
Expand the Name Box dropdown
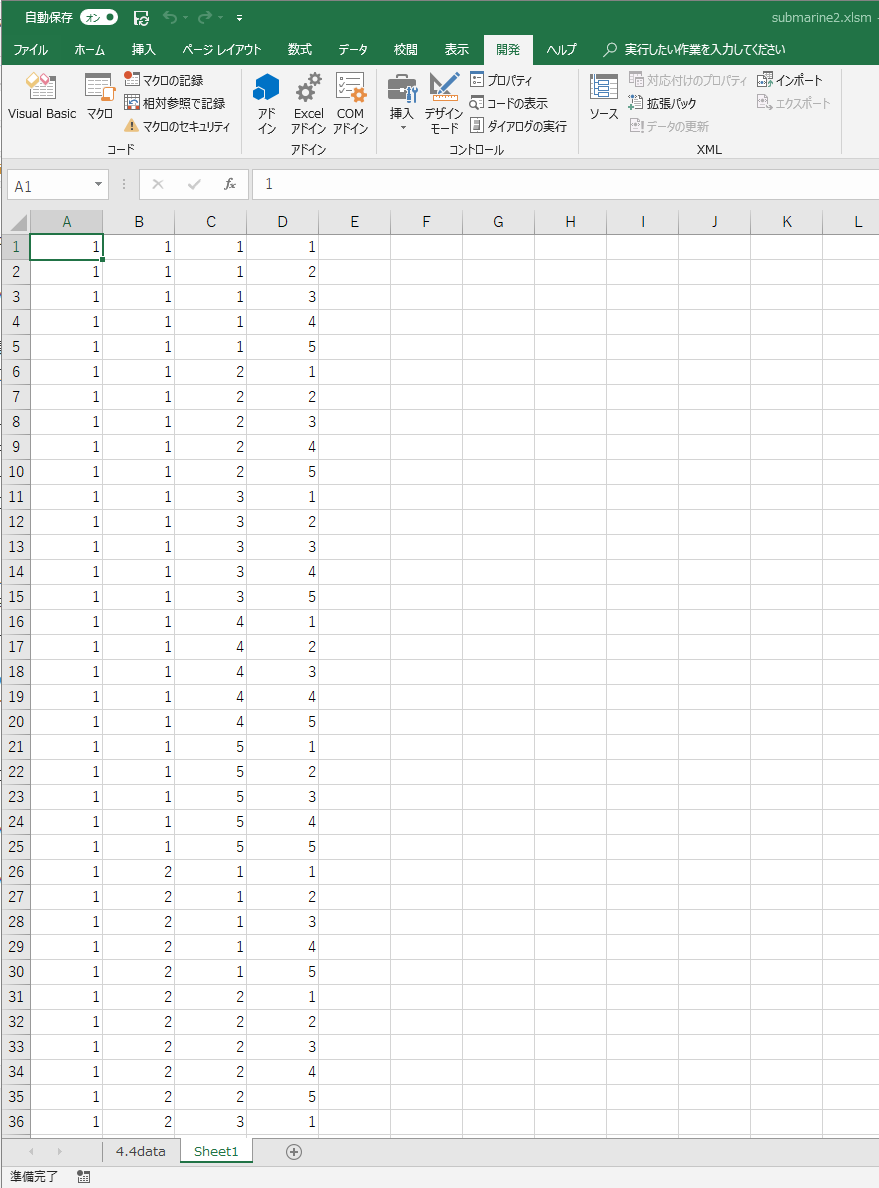pyautogui.click(x=98, y=185)
